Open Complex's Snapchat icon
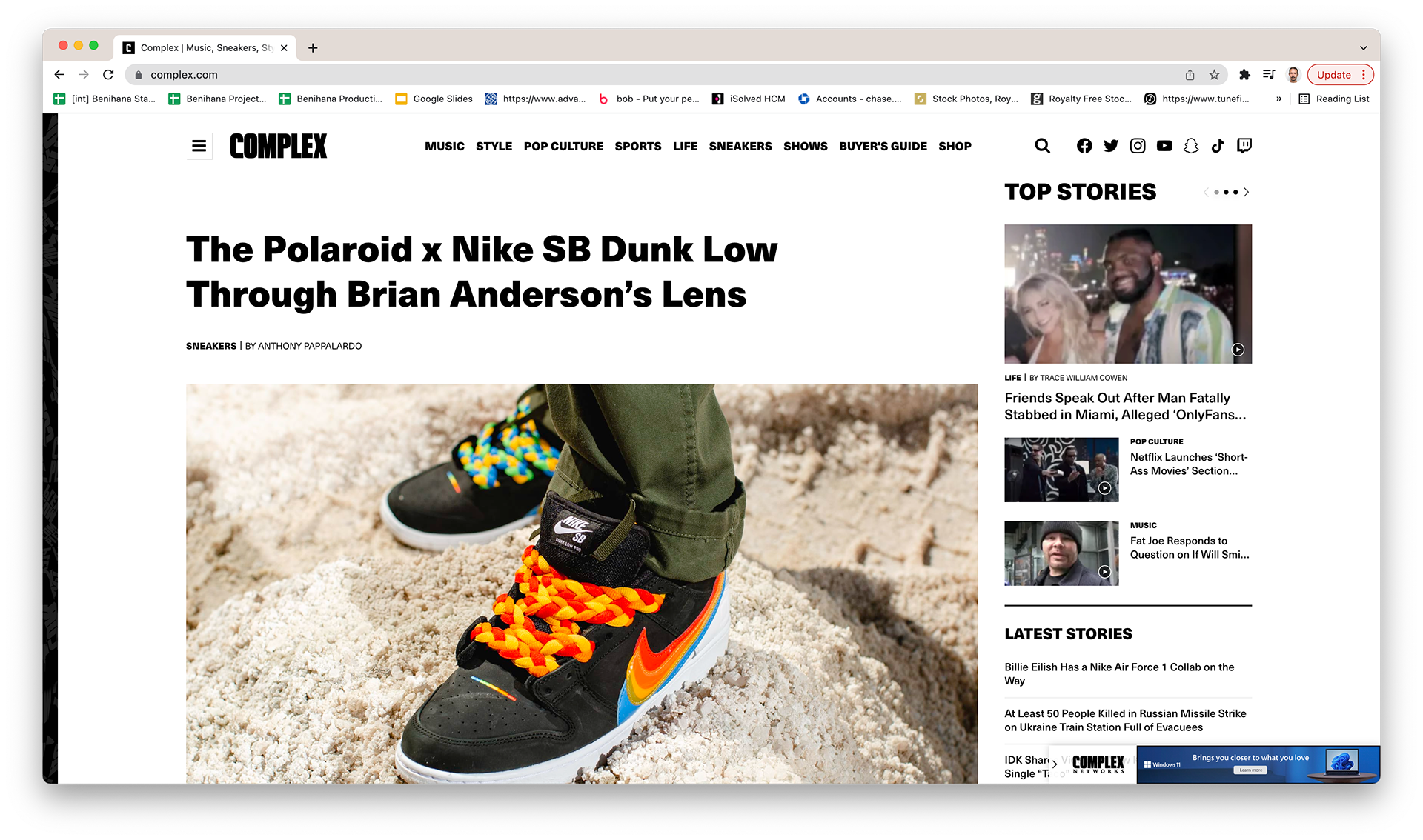 click(x=1191, y=146)
